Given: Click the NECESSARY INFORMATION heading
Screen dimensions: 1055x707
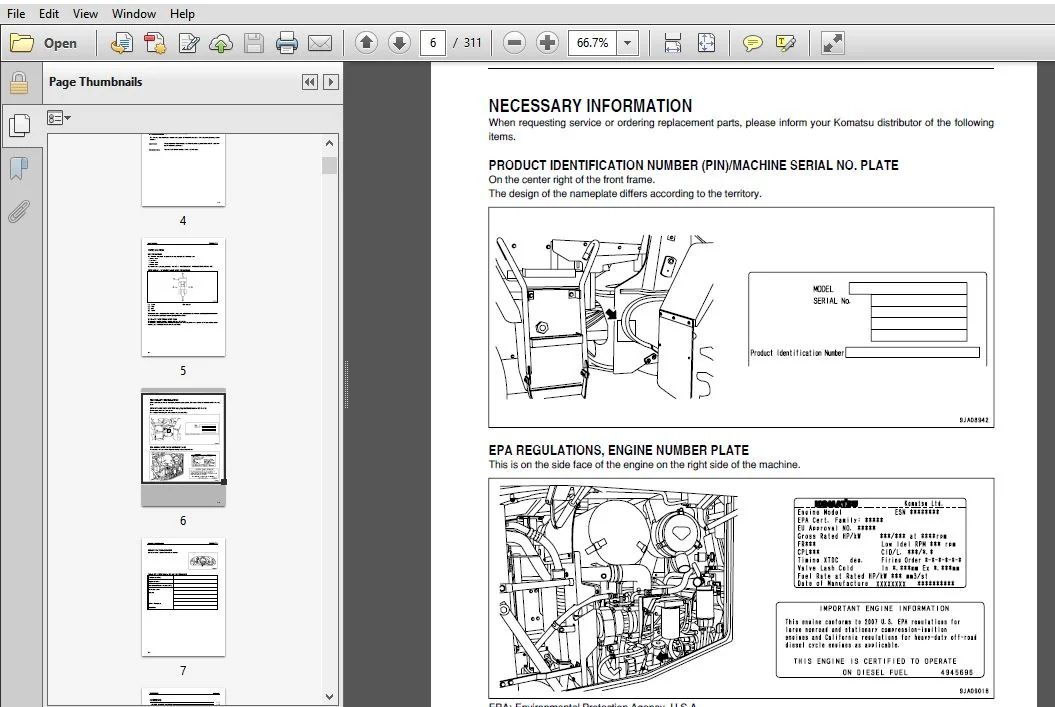Looking at the screenshot, I should click(590, 106).
